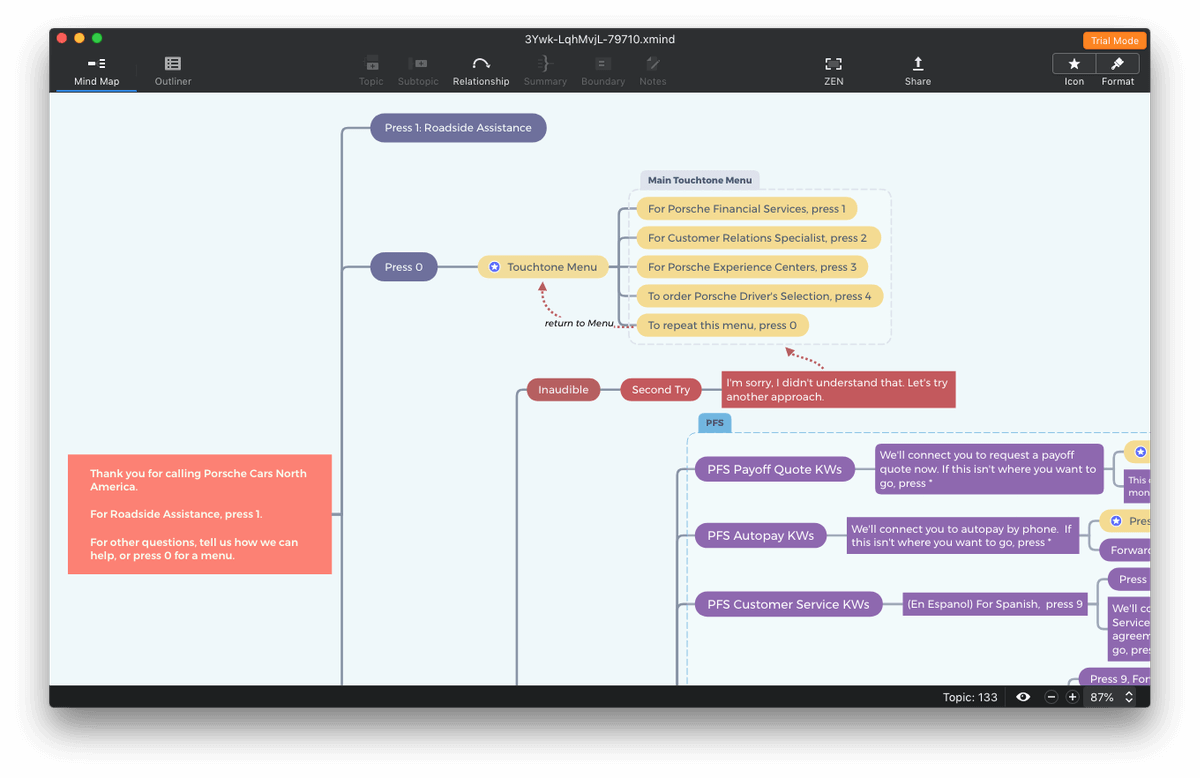Image resolution: width=1200 pixels, height=778 pixels.
Task: Select the PFS Customer Service KWs topic
Action: click(788, 604)
